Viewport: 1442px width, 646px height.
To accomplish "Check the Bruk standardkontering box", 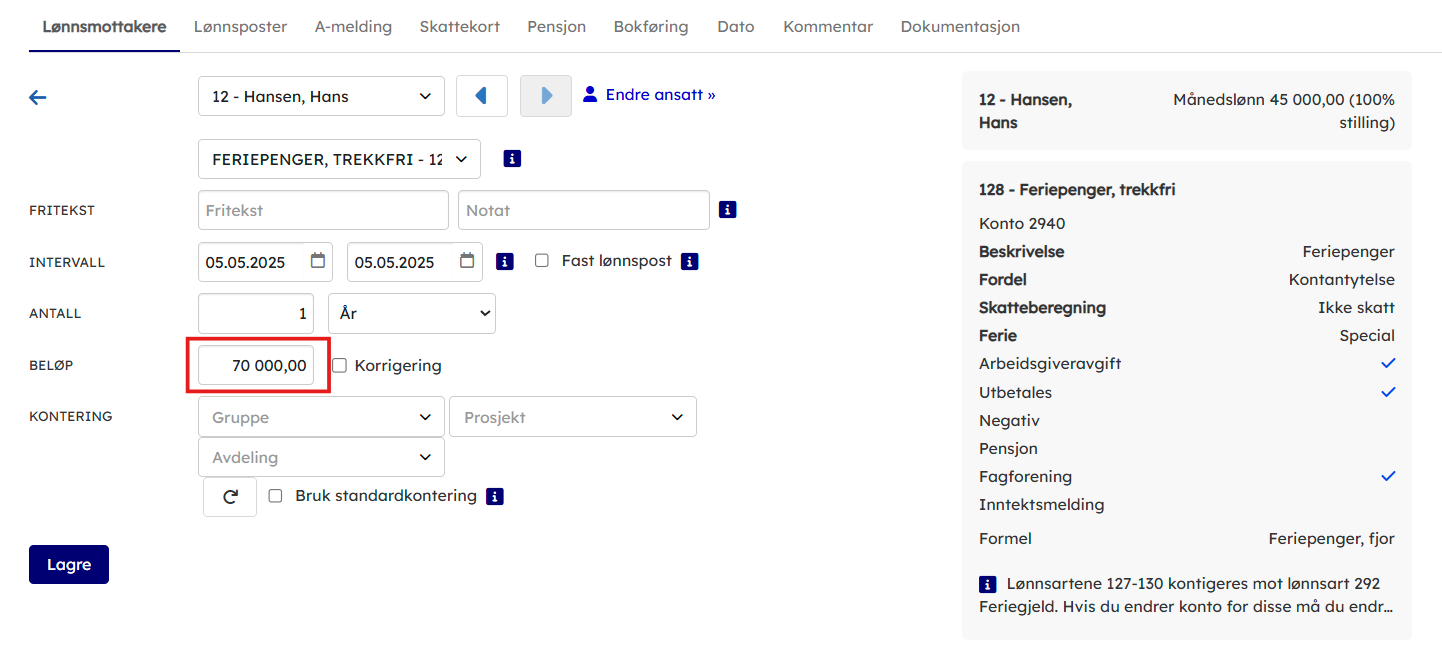I will coord(276,496).
